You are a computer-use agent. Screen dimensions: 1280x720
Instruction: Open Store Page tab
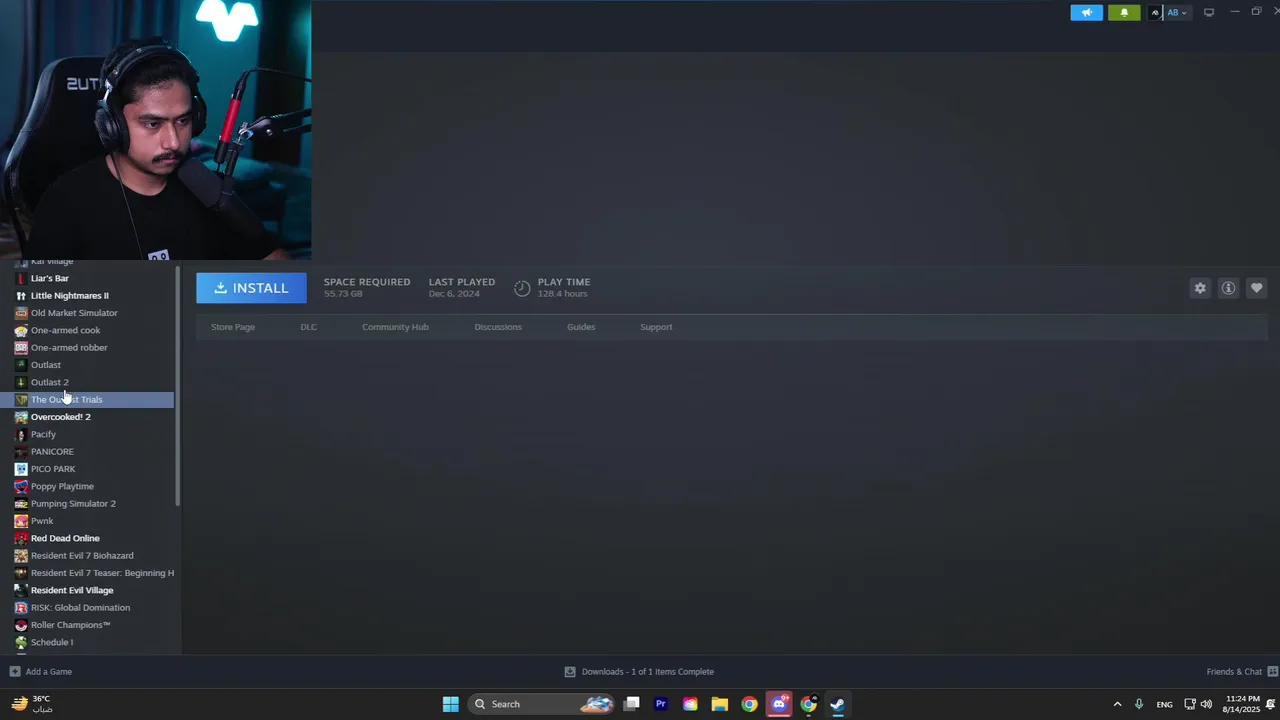pos(233,327)
